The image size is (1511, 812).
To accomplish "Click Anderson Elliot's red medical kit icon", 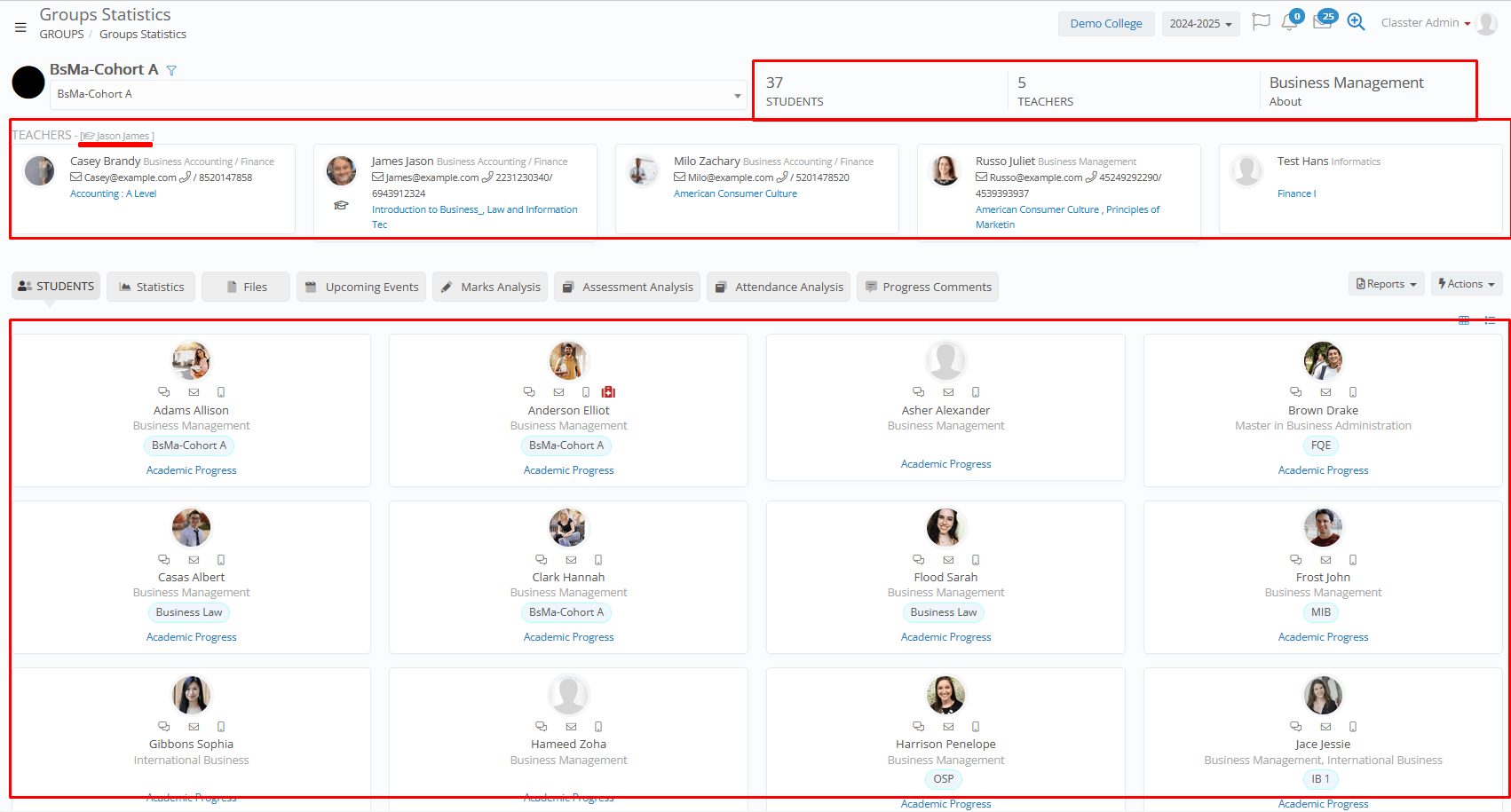I will 608,392.
